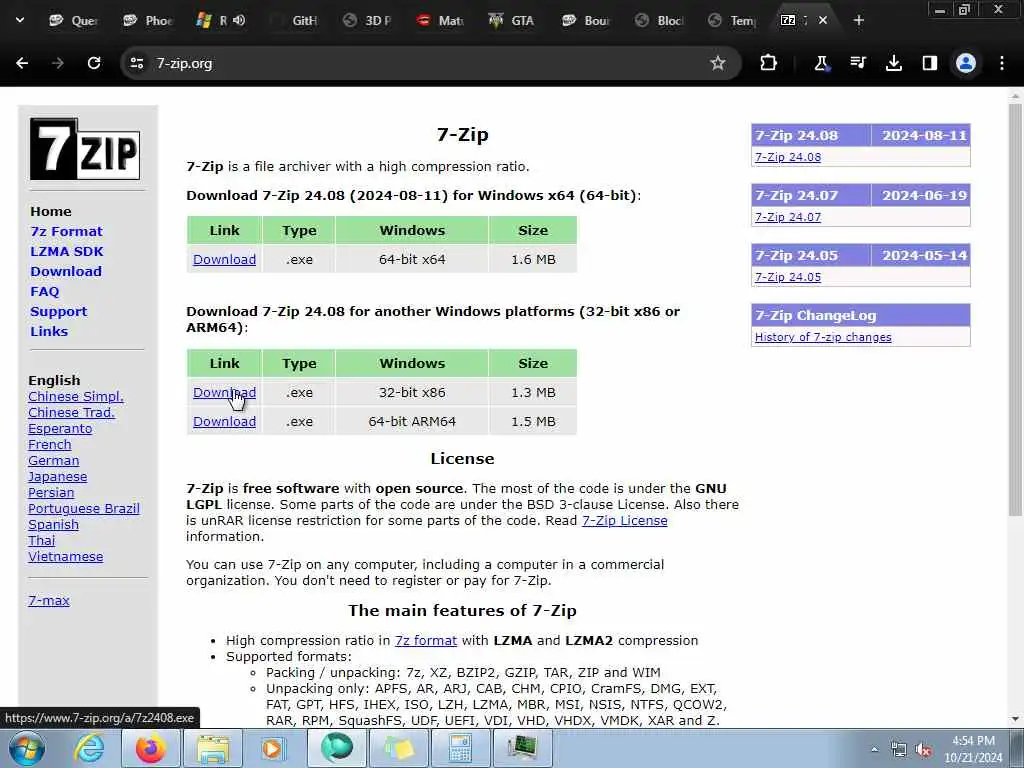Open Windows Media Player taskbar icon
This screenshot has height=768, width=1024.
(273, 748)
